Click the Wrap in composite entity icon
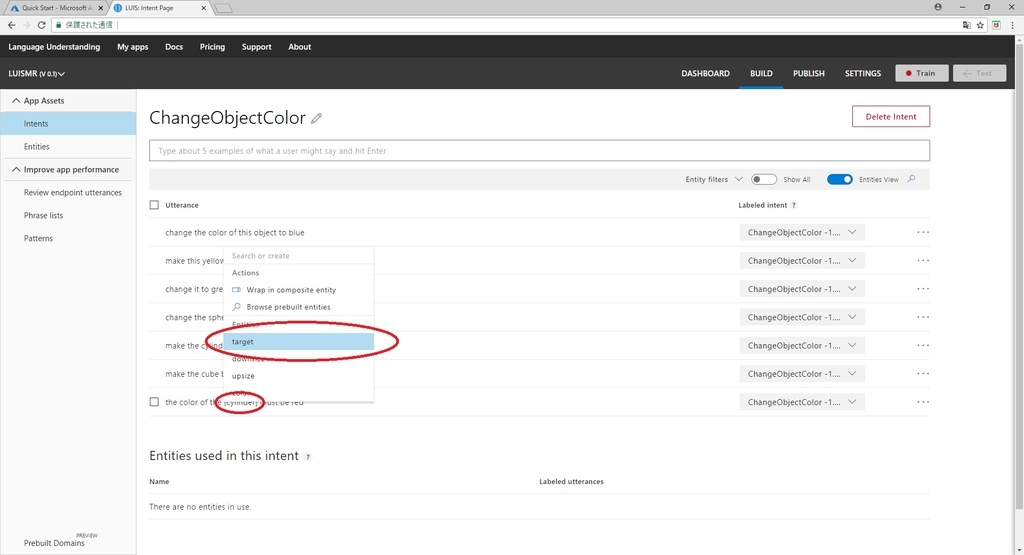The width and height of the screenshot is (1024, 555). tap(236, 290)
